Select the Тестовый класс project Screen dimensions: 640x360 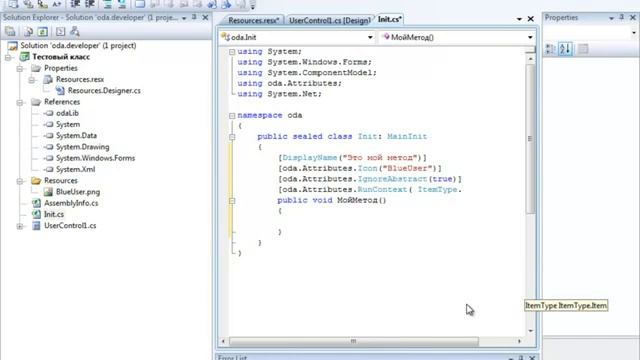(x=61, y=57)
